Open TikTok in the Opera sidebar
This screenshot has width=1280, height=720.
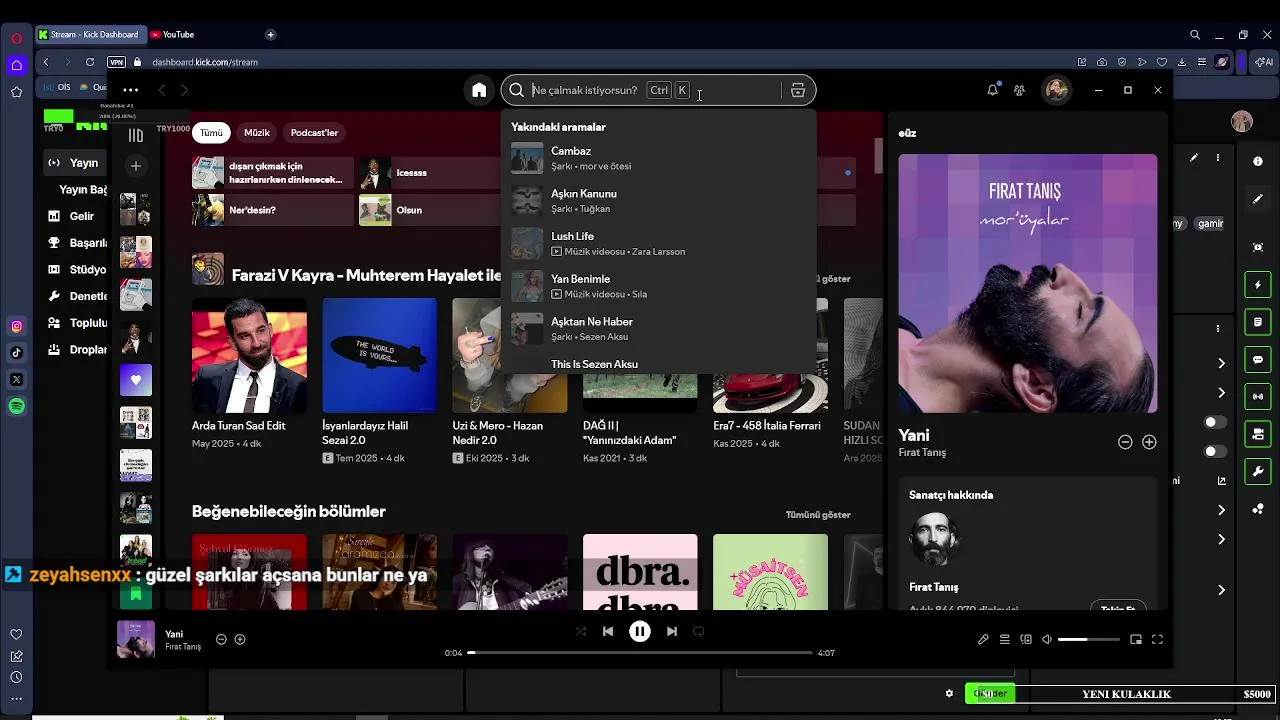[16, 352]
